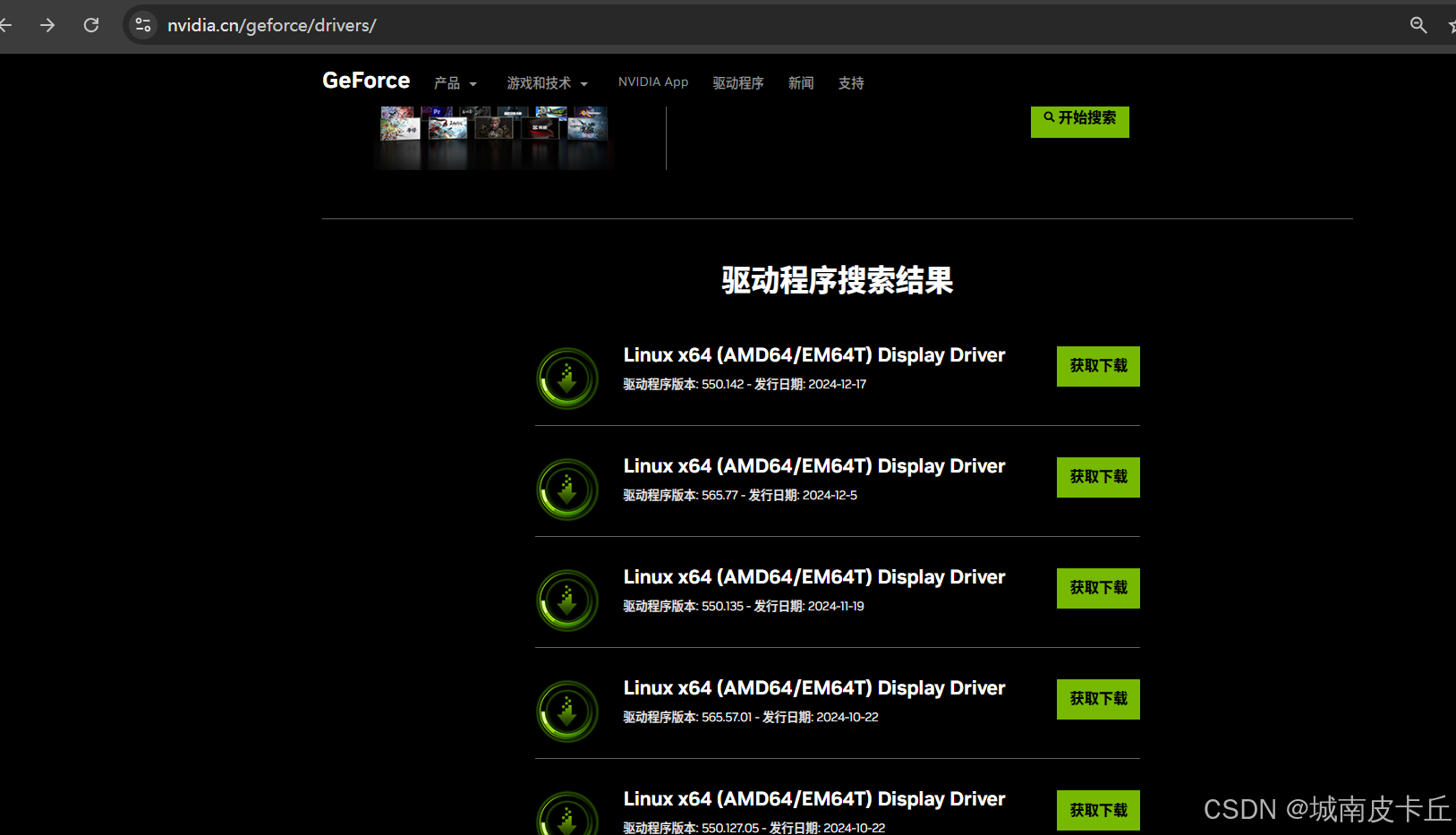Screen dimensions: 1456x835
Task: Open Linux x64 Display Driver title dated 2024-11-19
Action: point(814,577)
